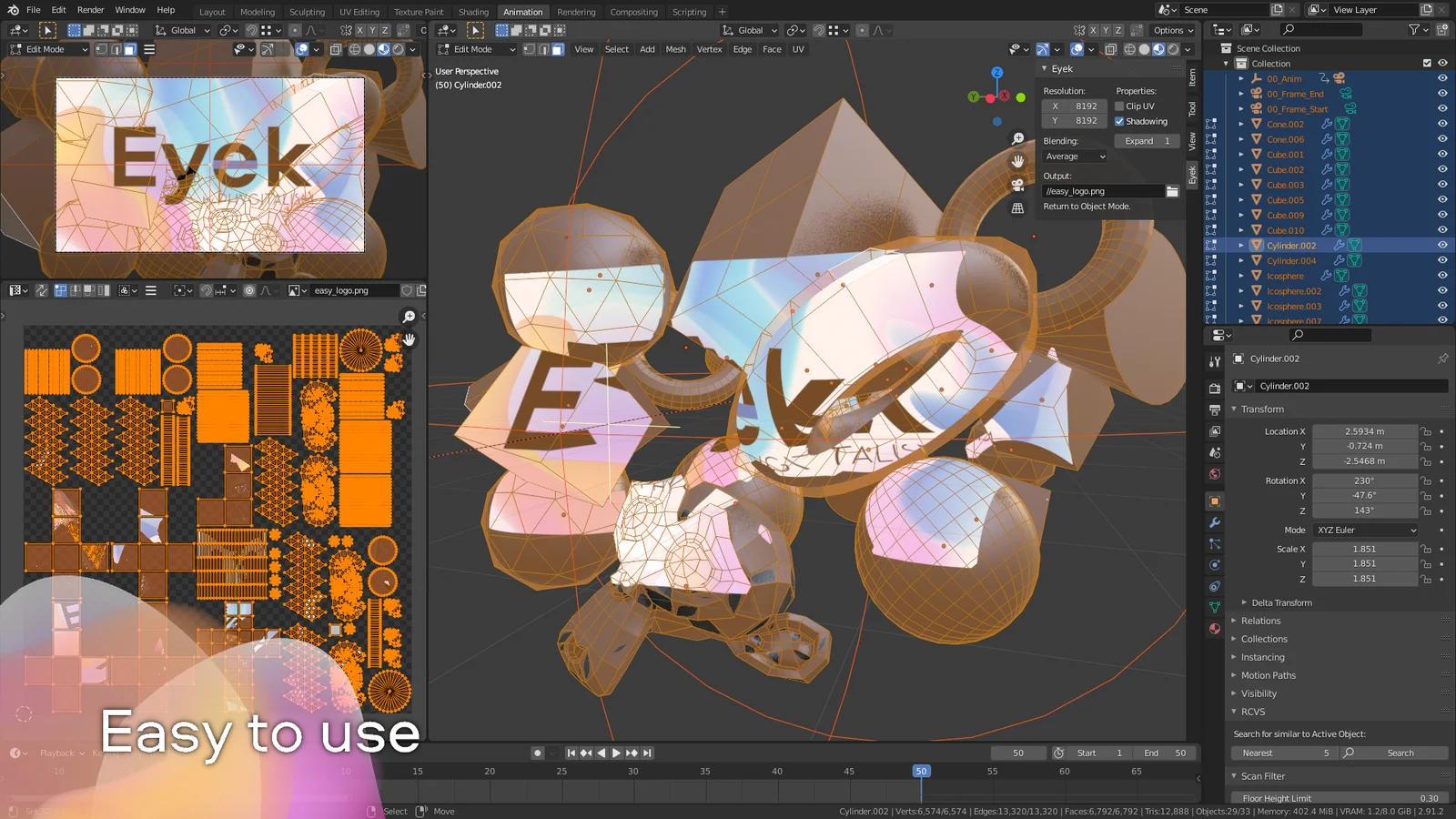Open the Render menu
Screen dimensions: 1456x819
tap(90, 10)
